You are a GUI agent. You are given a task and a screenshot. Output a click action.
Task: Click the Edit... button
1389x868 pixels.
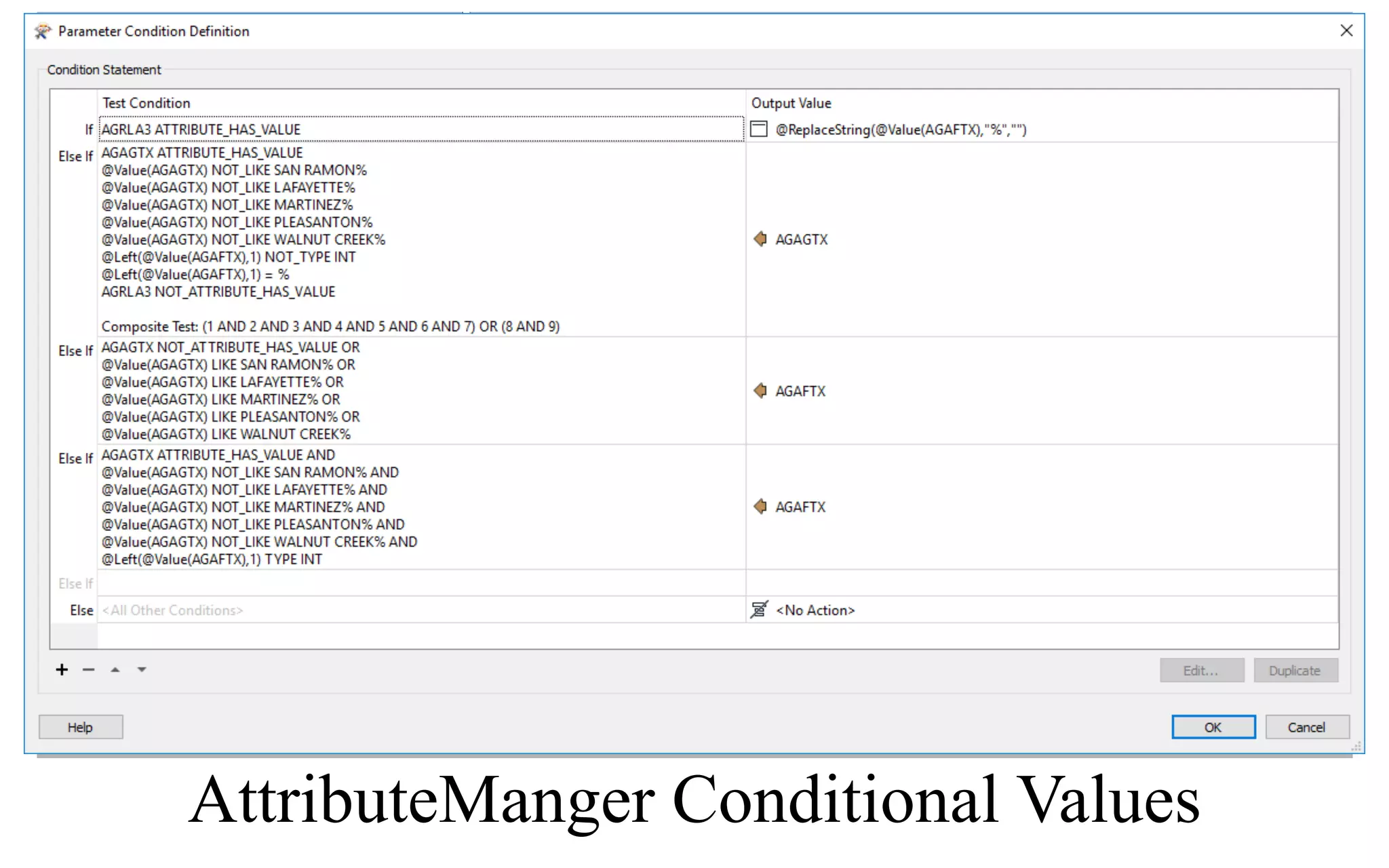click(x=1202, y=671)
